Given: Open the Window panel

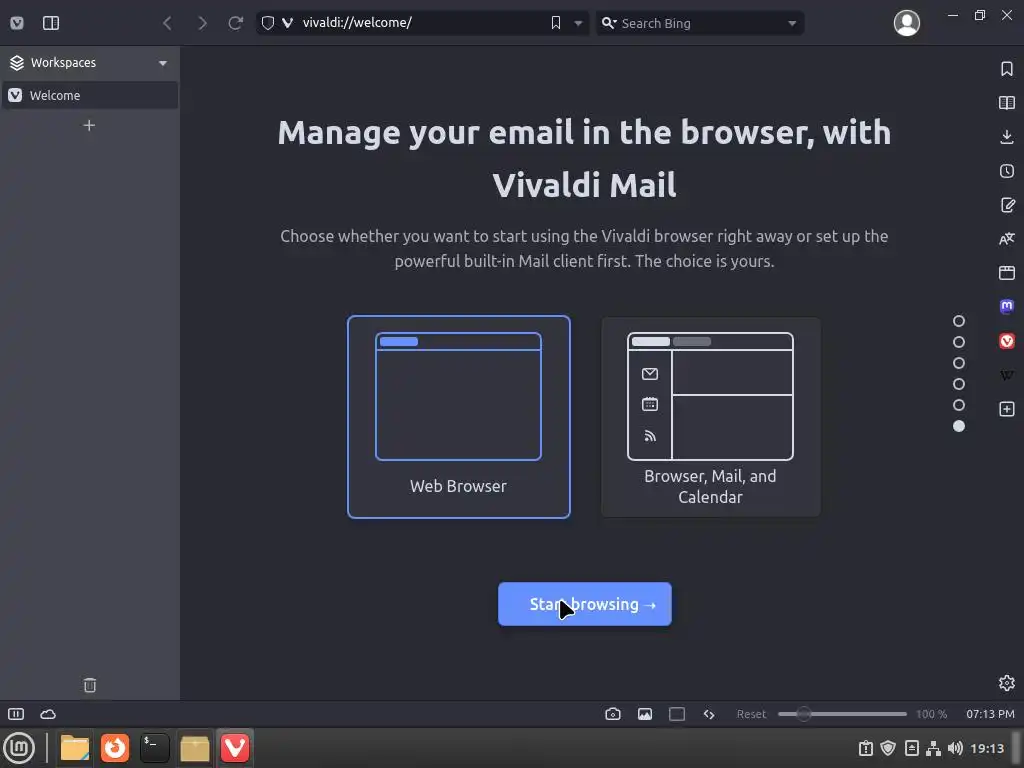Looking at the screenshot, I should [1006, 272].
